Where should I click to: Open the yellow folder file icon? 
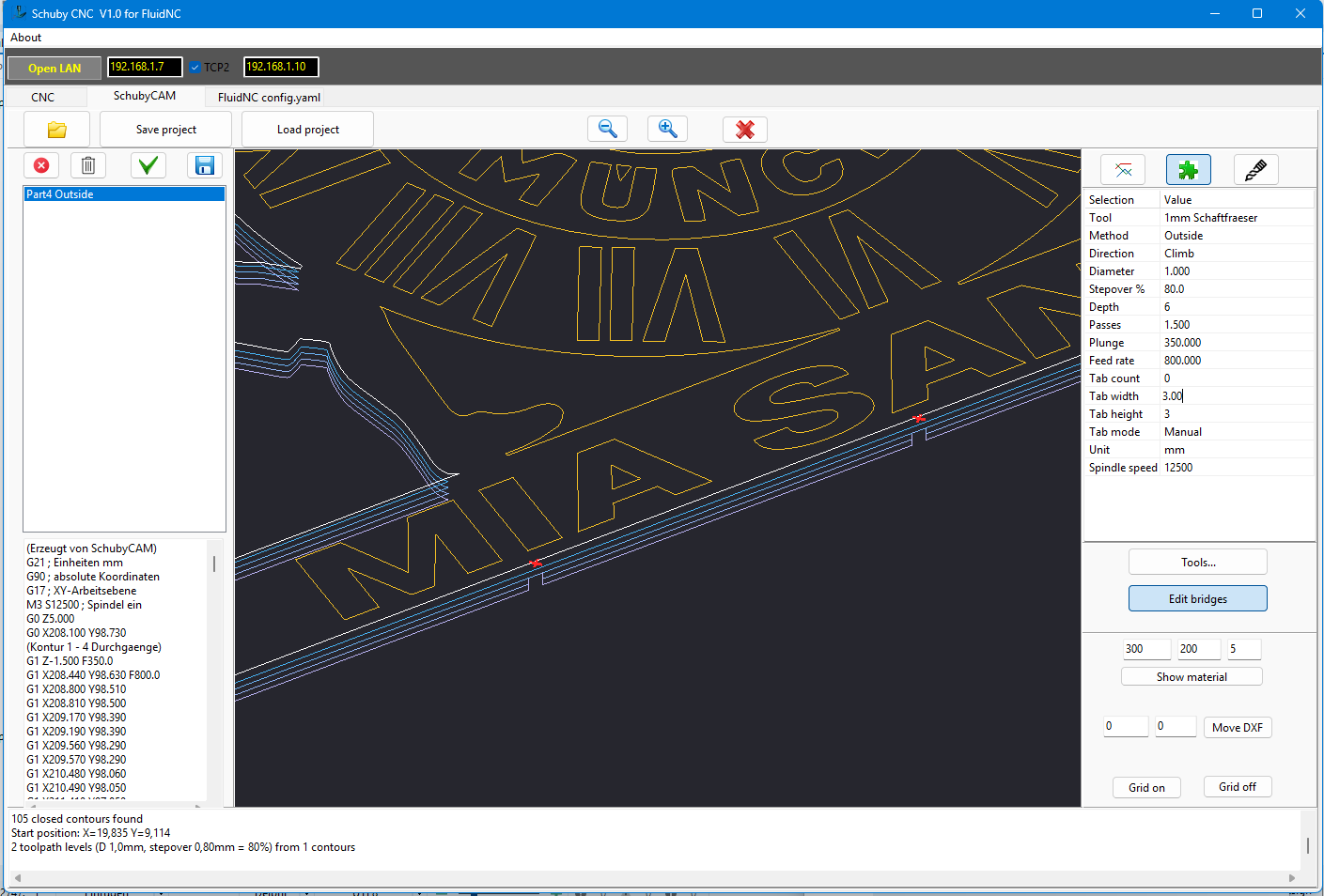coord(56,130)
